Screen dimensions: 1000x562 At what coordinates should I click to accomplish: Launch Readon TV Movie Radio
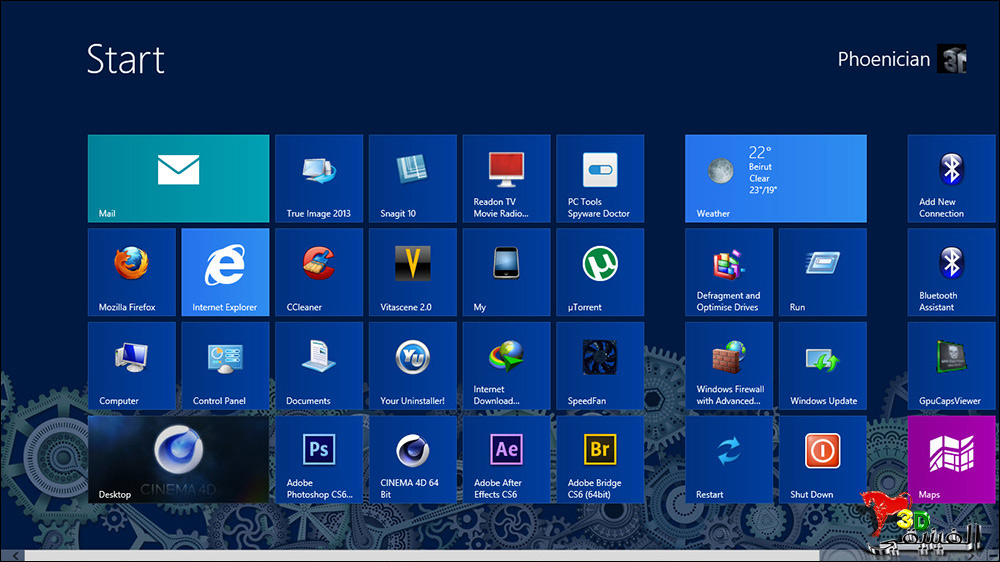coord(506,178)
